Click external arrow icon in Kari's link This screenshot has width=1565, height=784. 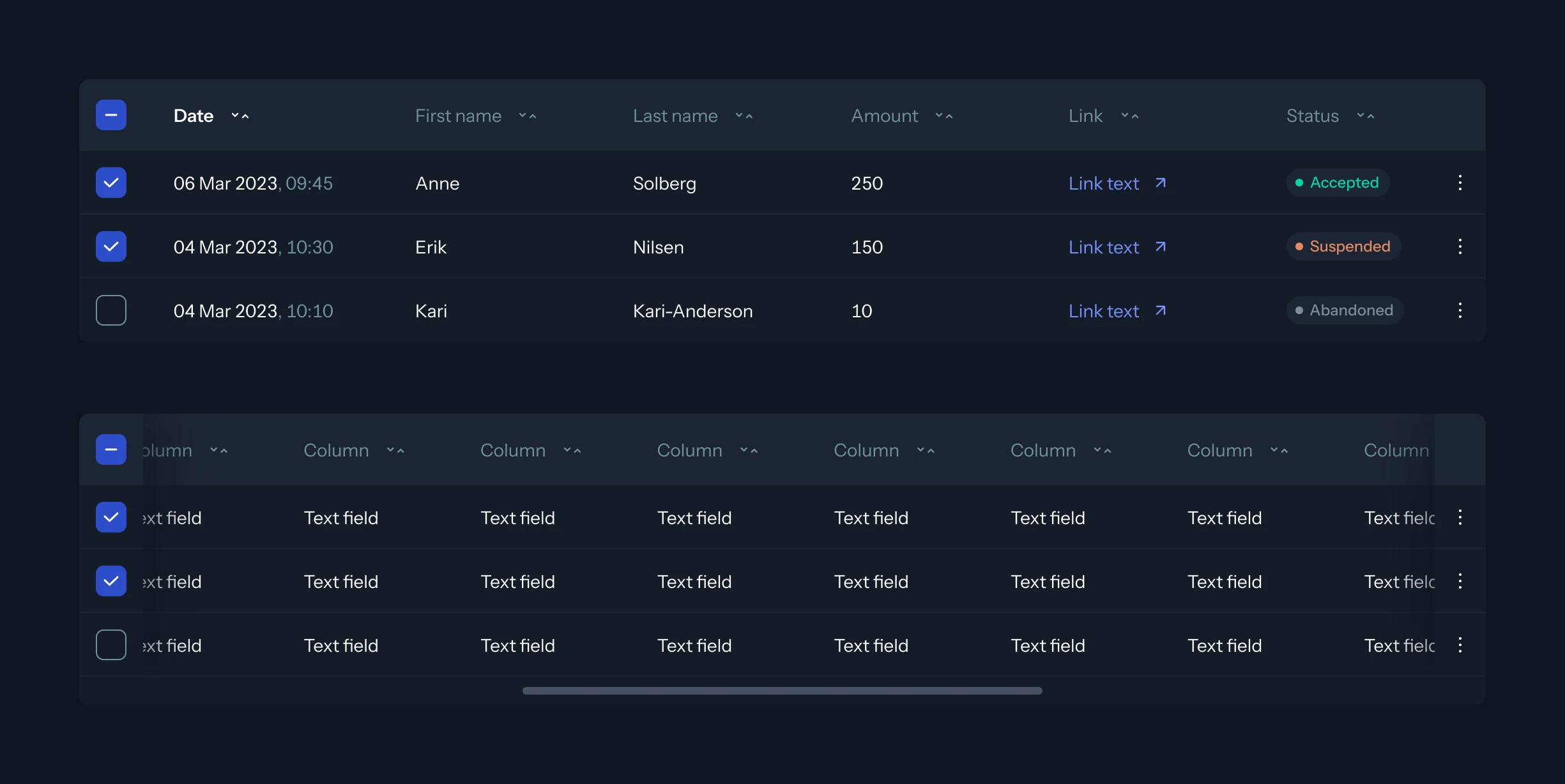tap(1161, 311)
